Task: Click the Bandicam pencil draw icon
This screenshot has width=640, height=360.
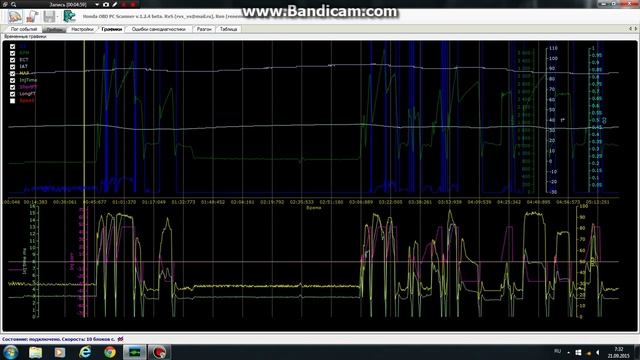Action: [115, 4]
